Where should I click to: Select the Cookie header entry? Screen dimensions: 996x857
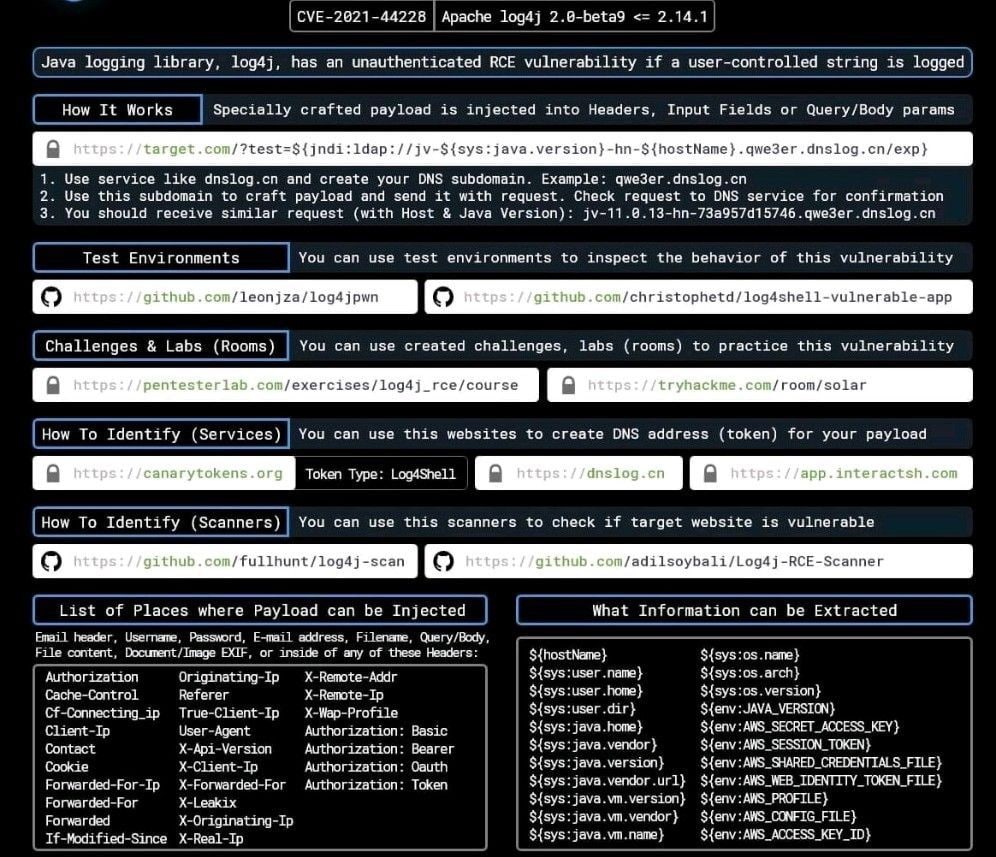click(x=67, y=767)
